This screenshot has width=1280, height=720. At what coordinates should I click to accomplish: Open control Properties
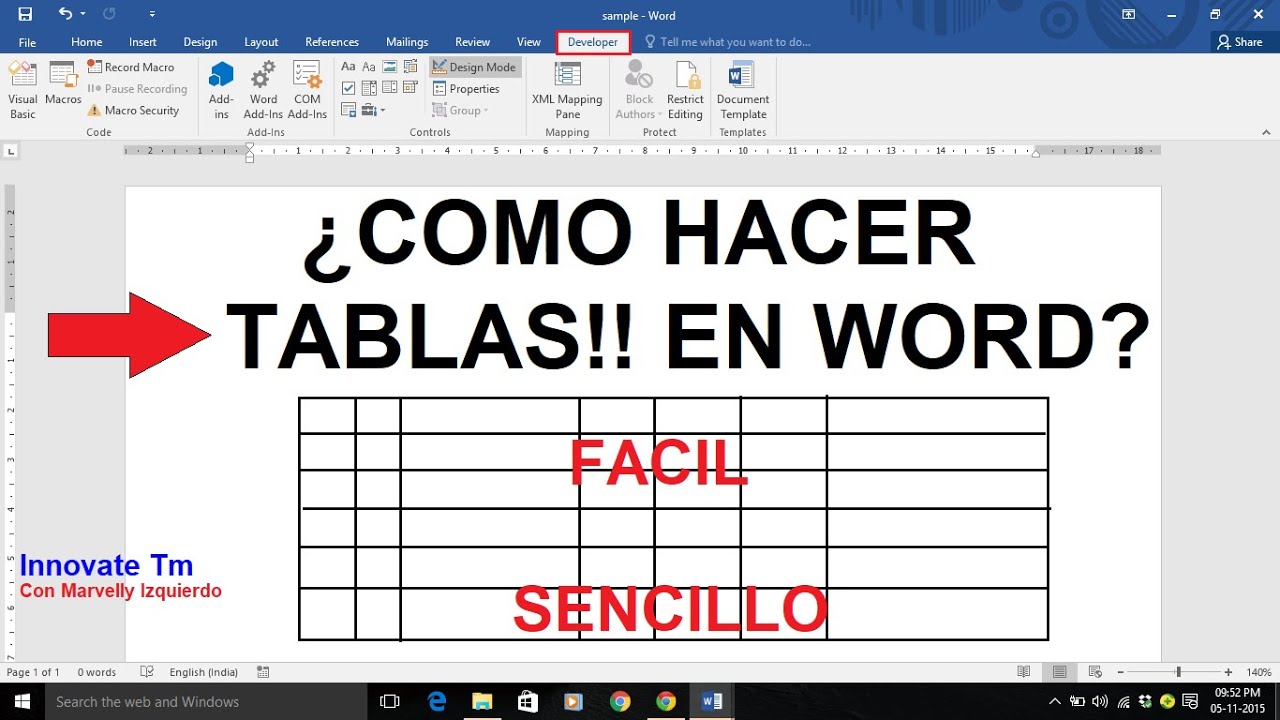[467, 89]
